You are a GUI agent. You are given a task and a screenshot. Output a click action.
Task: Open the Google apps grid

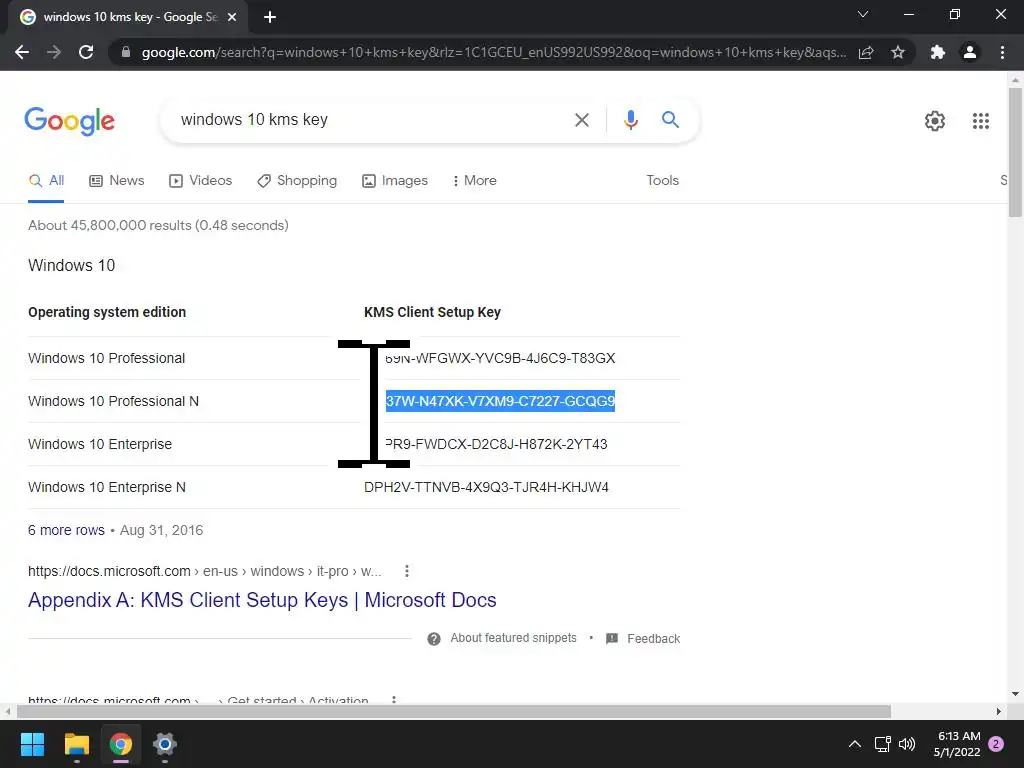tap(981, 121)
